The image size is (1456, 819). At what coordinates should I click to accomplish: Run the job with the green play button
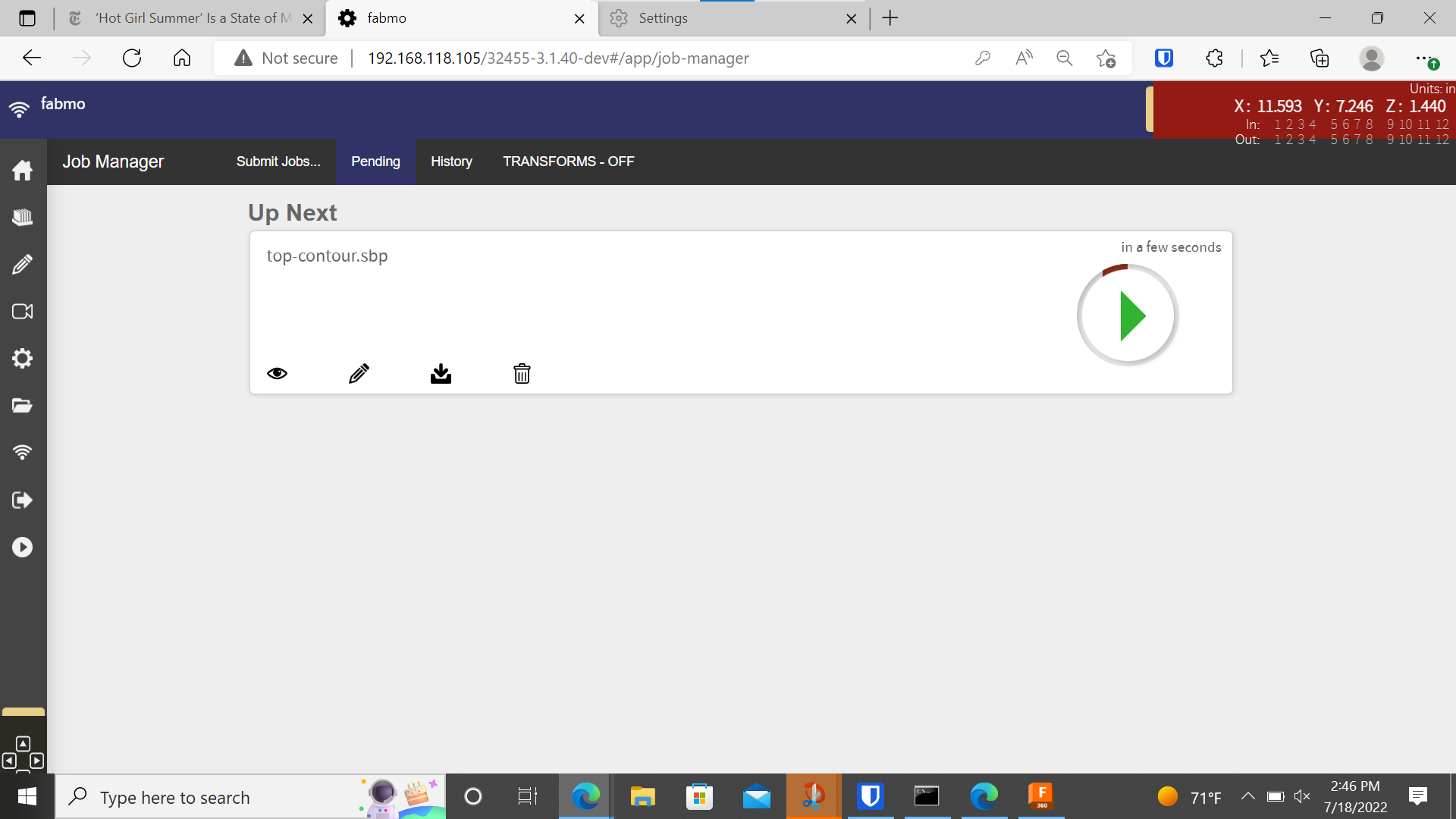click(1128, 315)
